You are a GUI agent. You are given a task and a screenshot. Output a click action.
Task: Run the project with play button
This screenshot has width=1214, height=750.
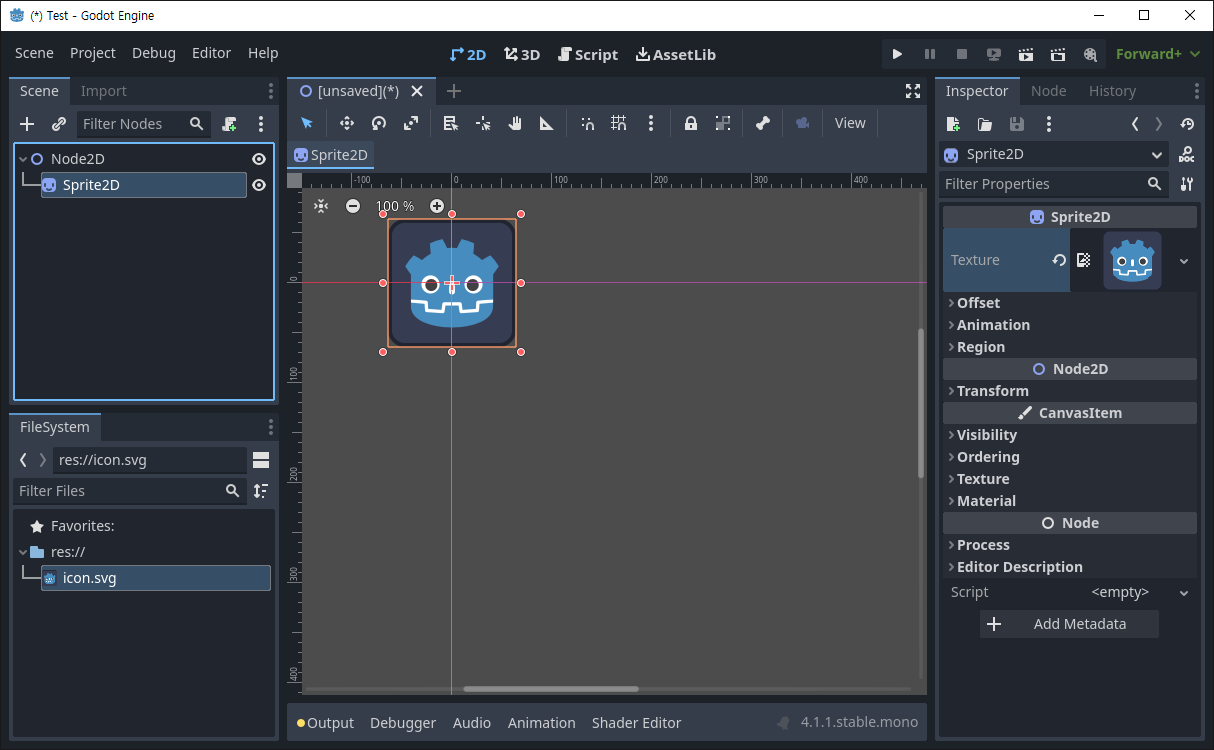(x=897, y=54)
